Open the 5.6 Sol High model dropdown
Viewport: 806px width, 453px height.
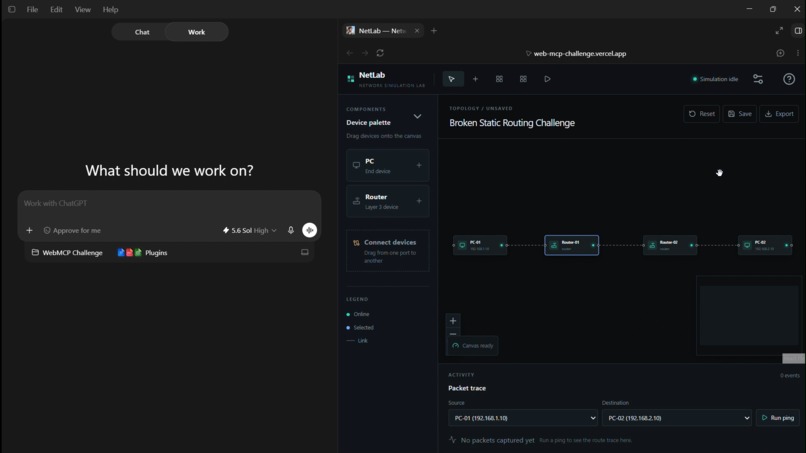pos(249,230)
